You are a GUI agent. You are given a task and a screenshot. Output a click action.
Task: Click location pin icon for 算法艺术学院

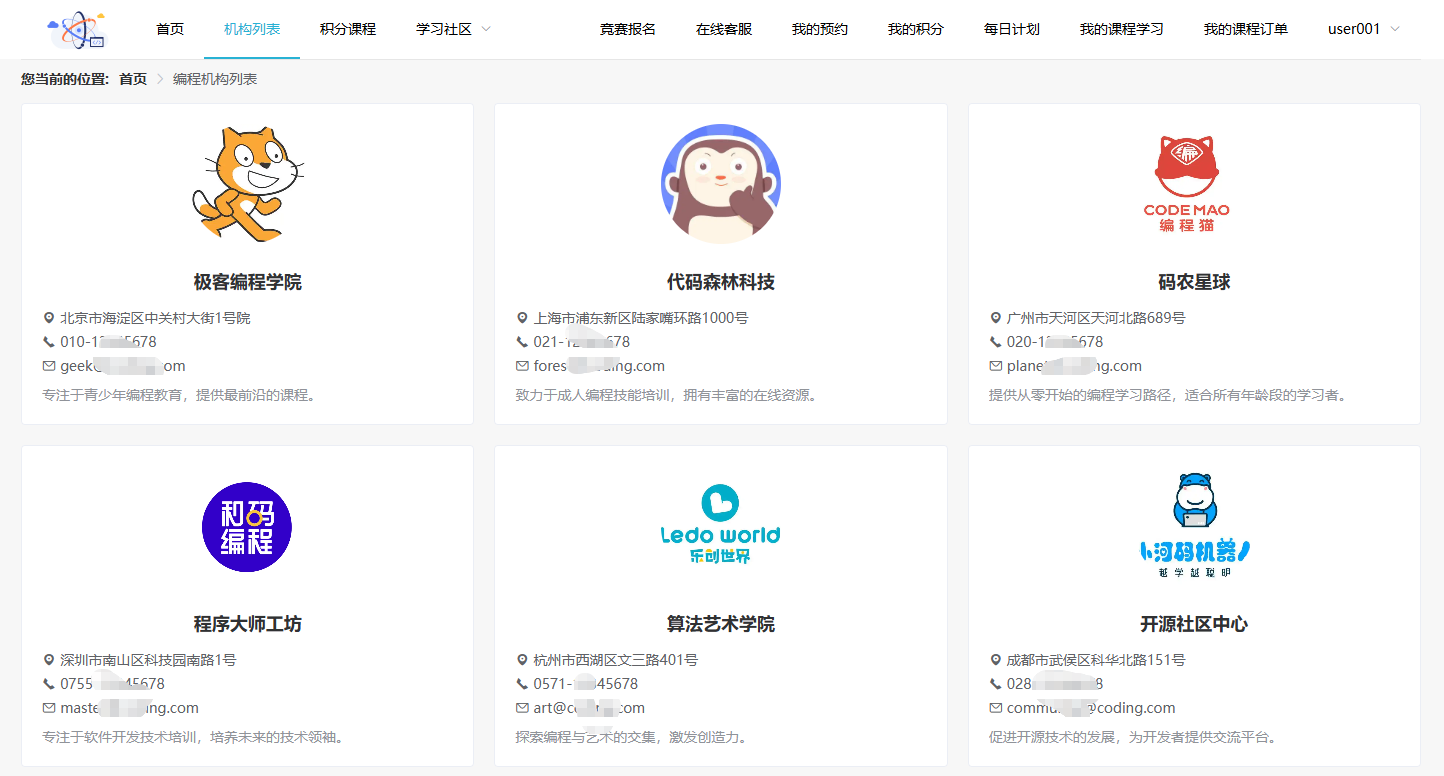(522, 660)
